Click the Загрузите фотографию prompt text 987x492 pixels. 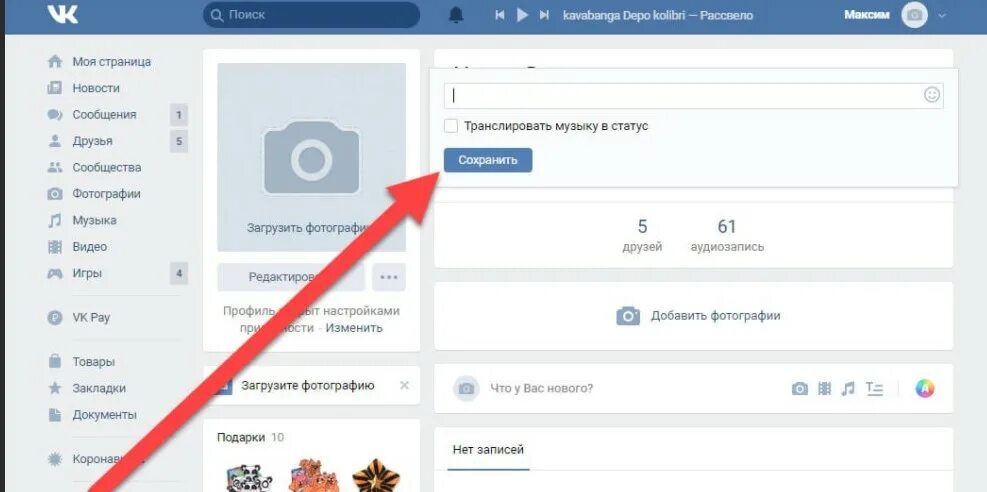tap(308, 385)
